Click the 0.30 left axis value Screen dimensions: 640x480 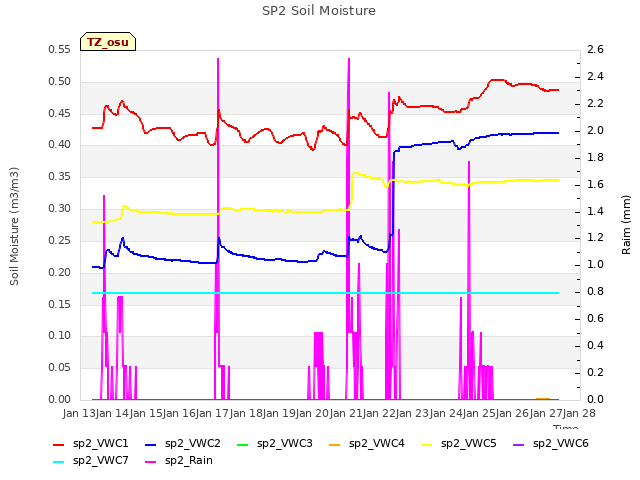click(60, 209)
